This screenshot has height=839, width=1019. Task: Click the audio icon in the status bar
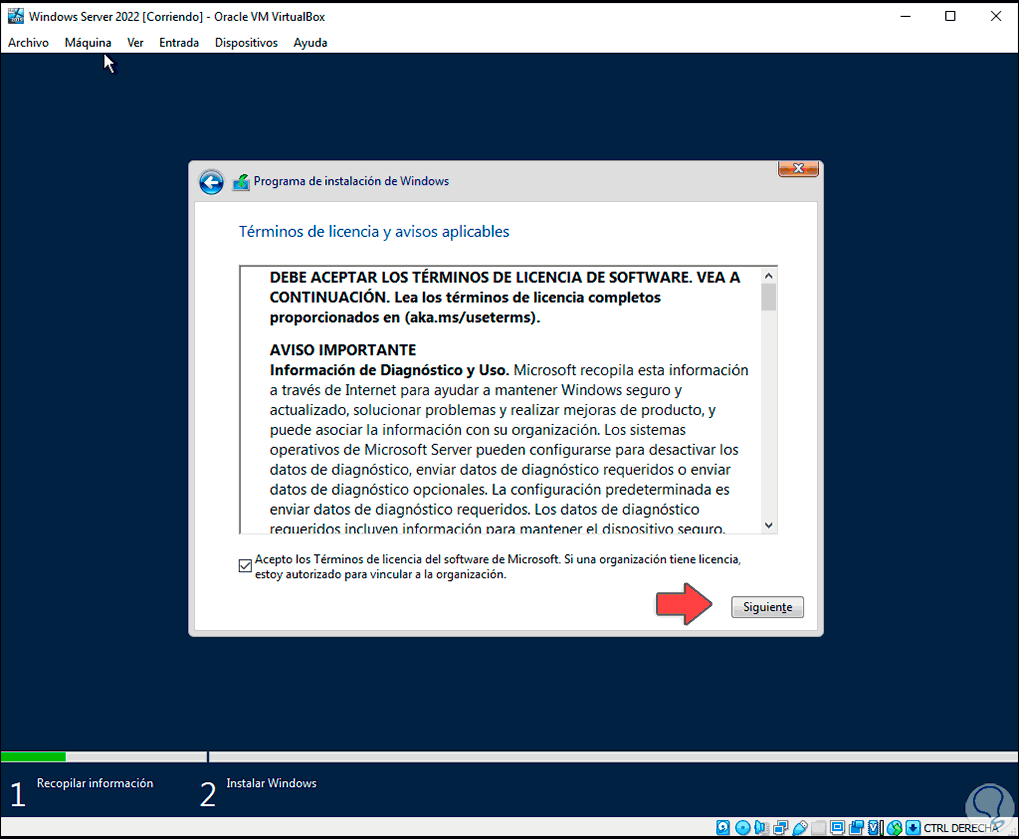click(x=761, y=827)
